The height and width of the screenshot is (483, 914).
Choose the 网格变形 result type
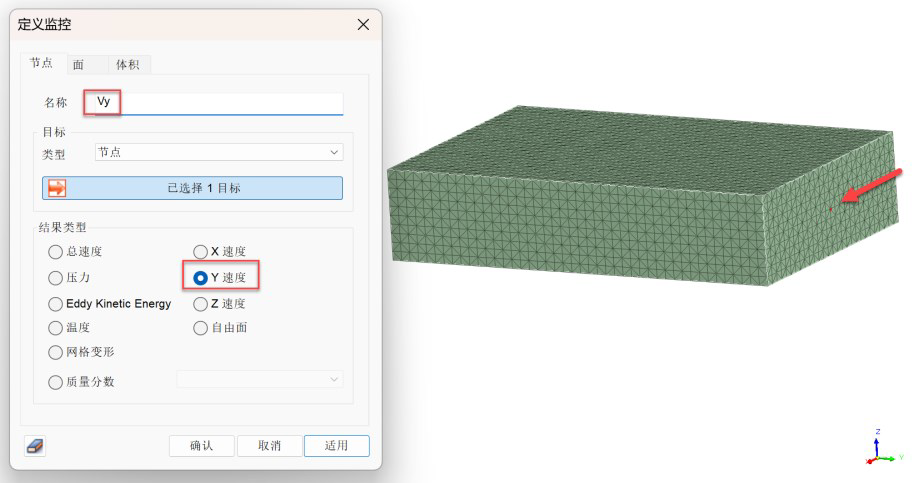(55, 352)
